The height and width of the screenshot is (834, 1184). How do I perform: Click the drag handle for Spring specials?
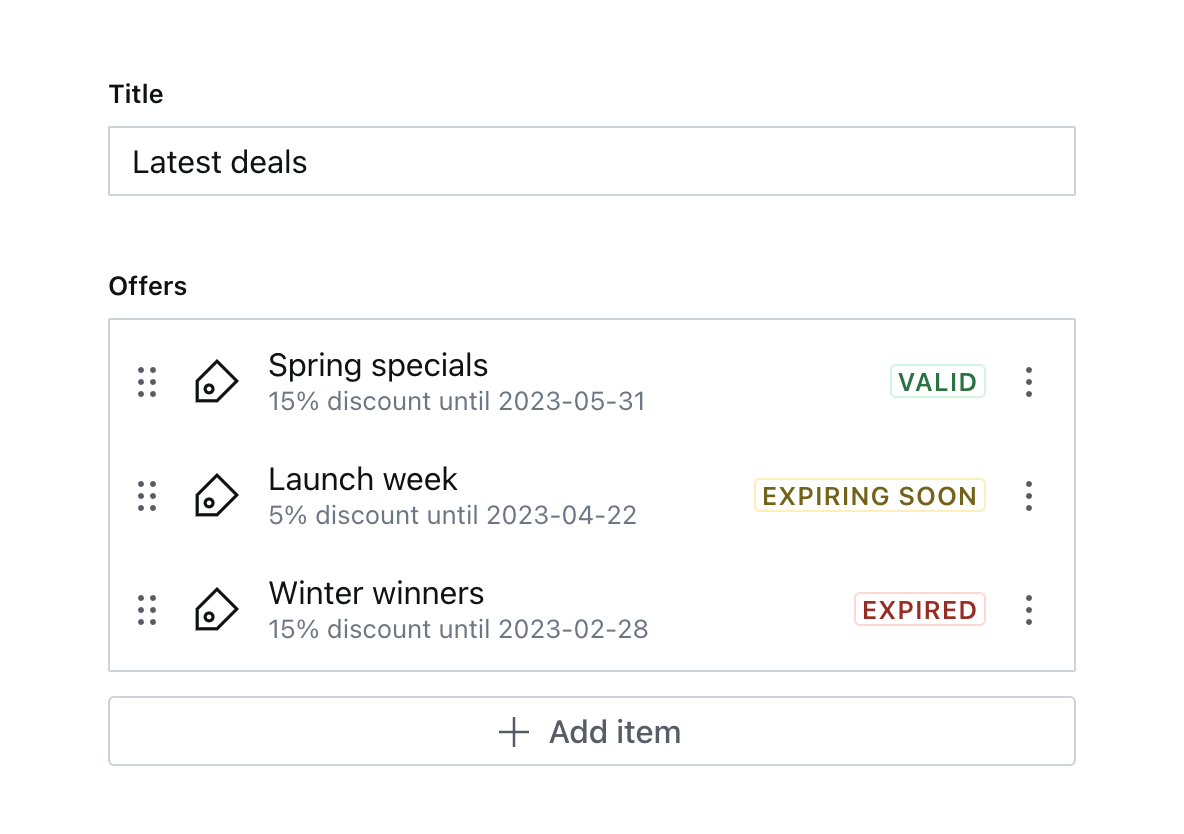pos(146,381)
